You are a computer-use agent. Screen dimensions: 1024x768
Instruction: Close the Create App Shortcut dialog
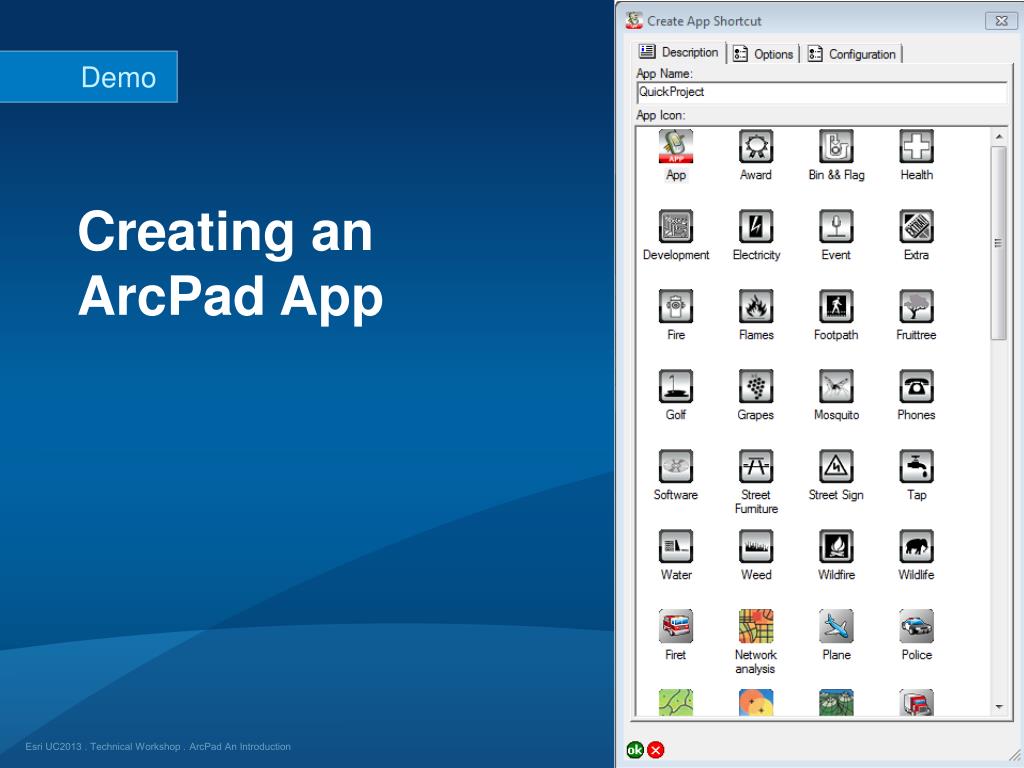pyautogui.click(x=1000, y=21)
